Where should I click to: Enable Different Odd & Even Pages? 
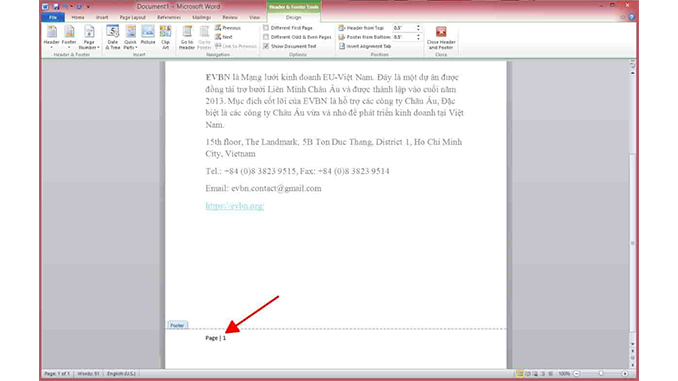pyautogui.click(x=297, y=37)
